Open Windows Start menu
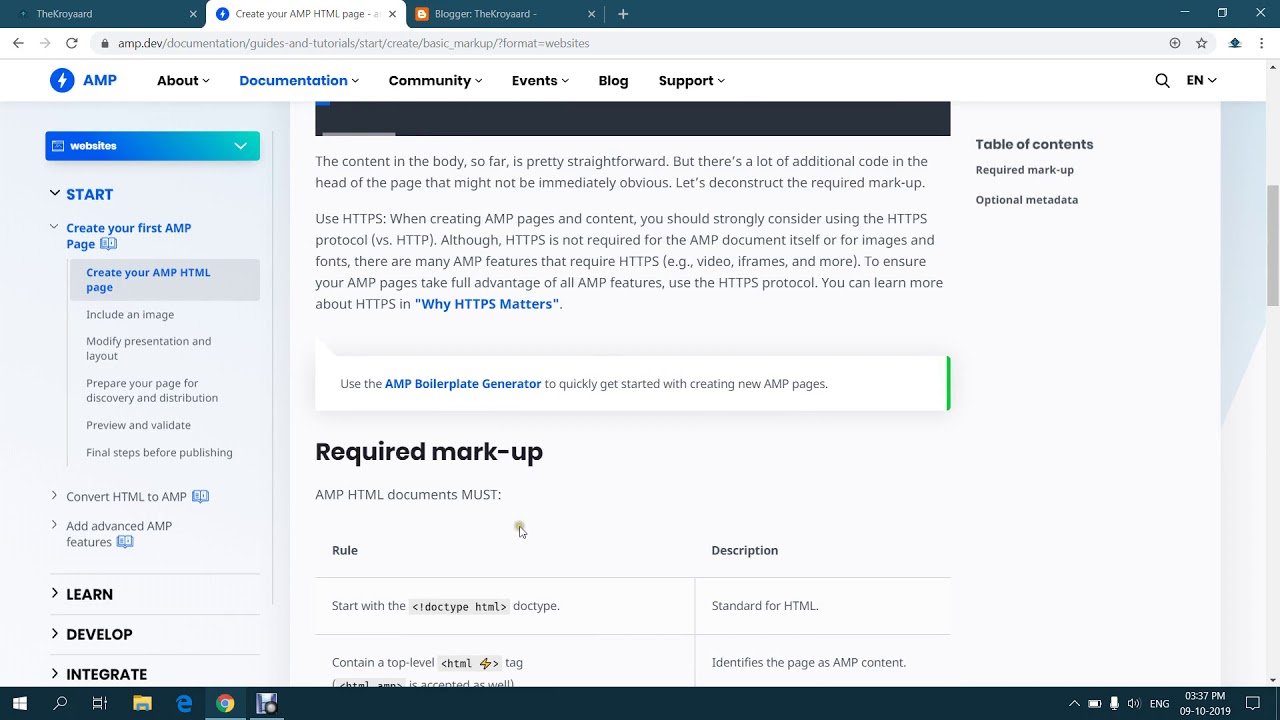 [x=20, y=703]
